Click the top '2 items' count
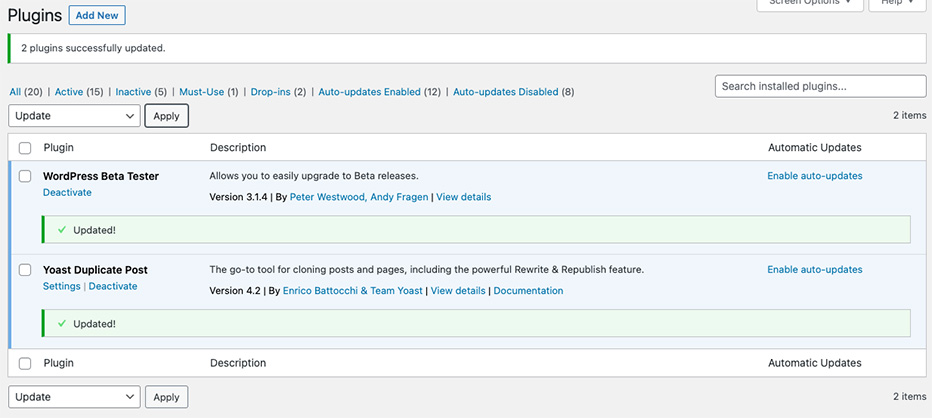 pyautogui.click(x=909, y=115)
